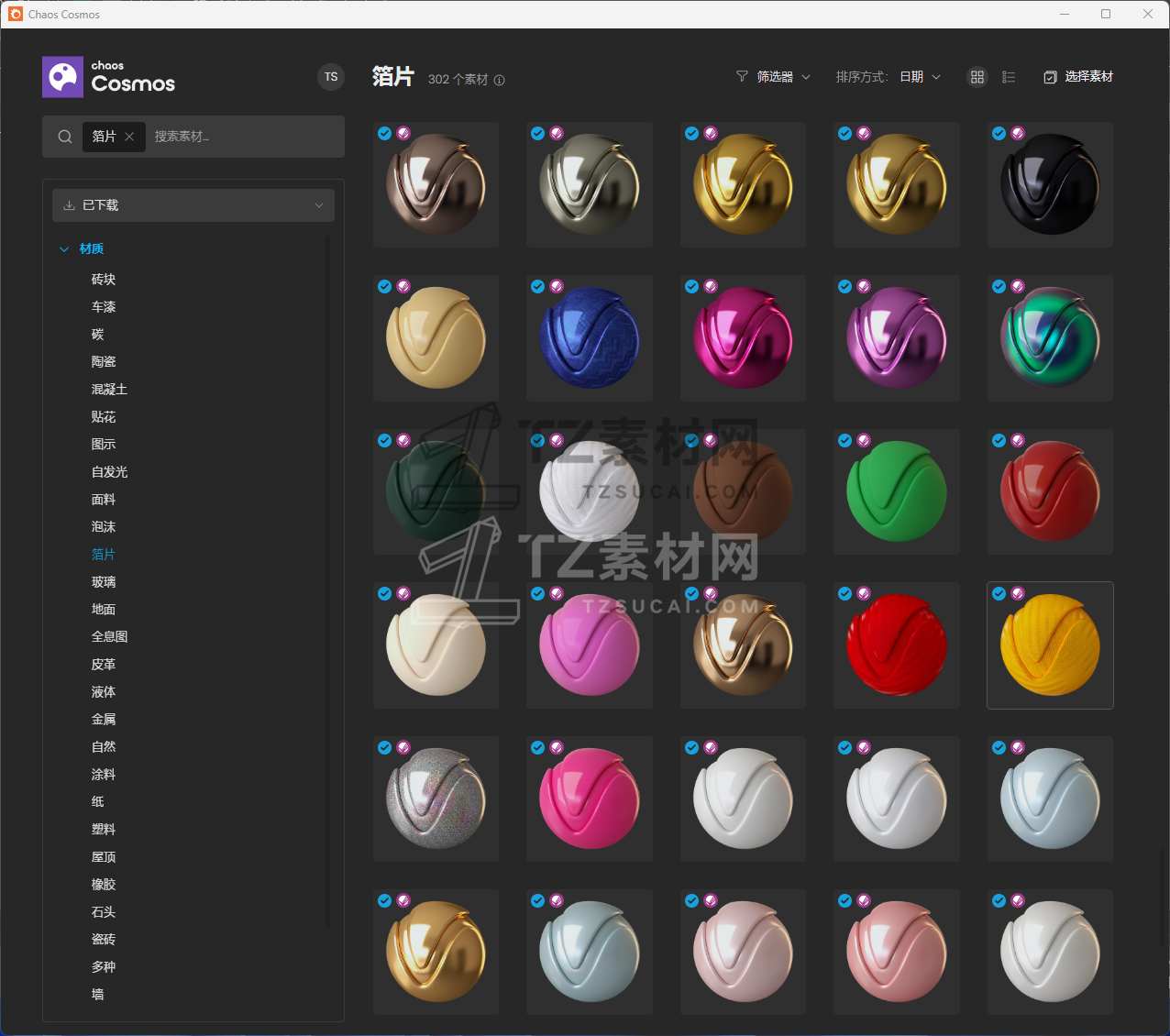Click the Chaos Cosmos logo
This screenshot has height=1036, width=1170.
point(109,77)
